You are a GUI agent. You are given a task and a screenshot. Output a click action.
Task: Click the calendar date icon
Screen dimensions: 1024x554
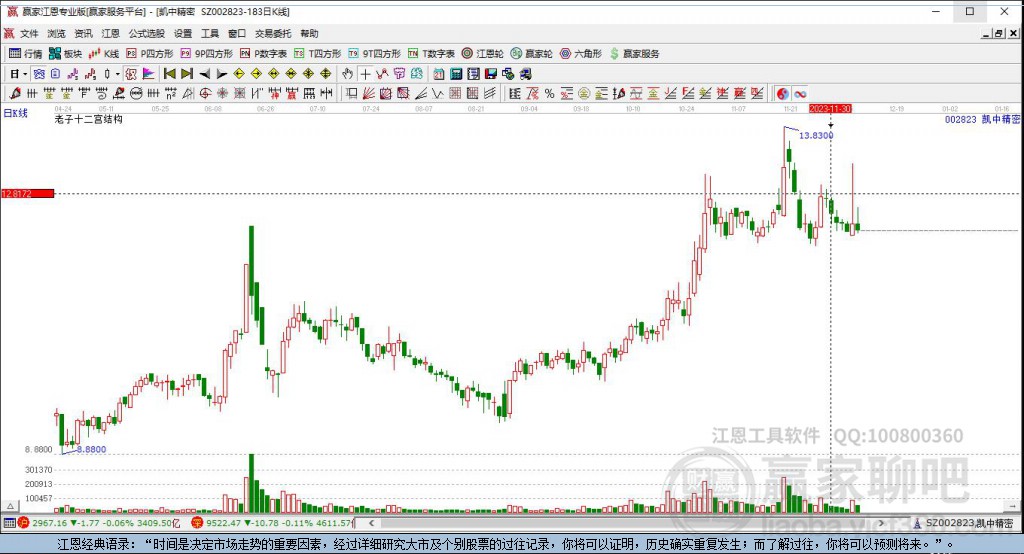tap(439, 74)
